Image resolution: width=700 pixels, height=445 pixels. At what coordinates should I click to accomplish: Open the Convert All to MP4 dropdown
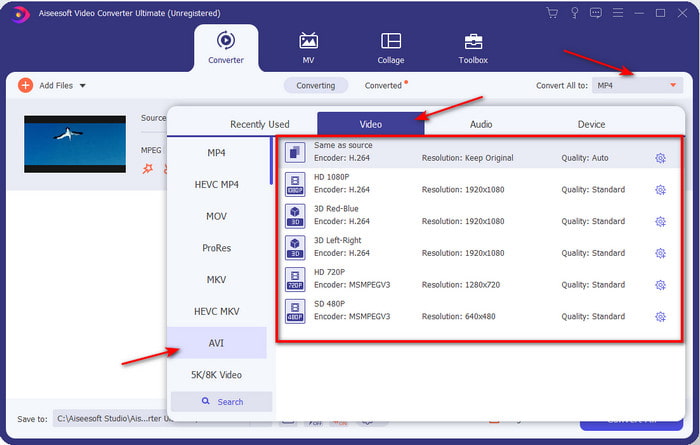637,85
